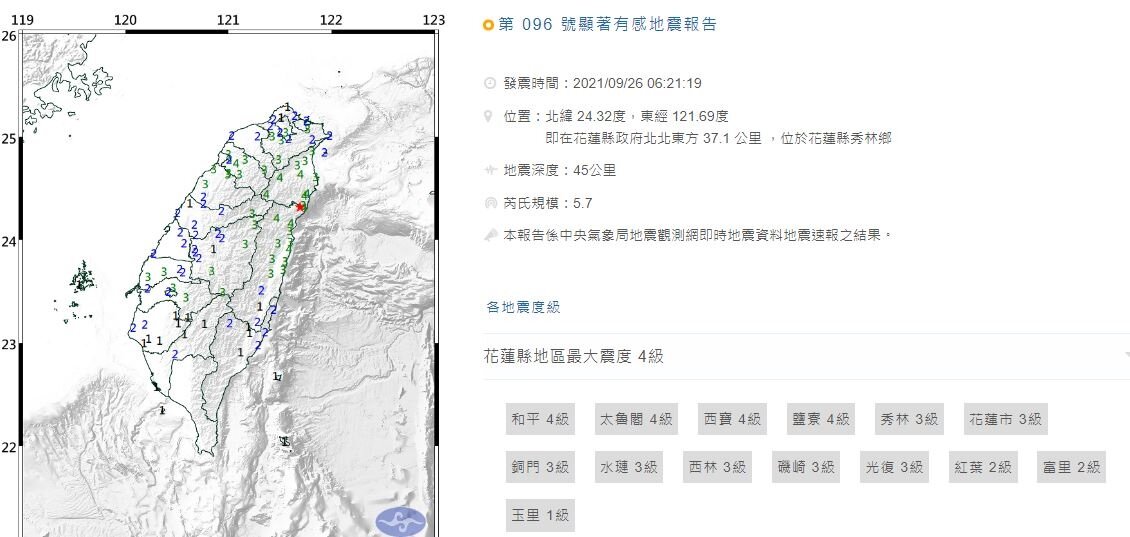Click the text 即在花蓮縣政府北北東方 37.1 公里
The width and height of the screenshot is (1130, 537).
pyautogui.click(x=654, y=138)
